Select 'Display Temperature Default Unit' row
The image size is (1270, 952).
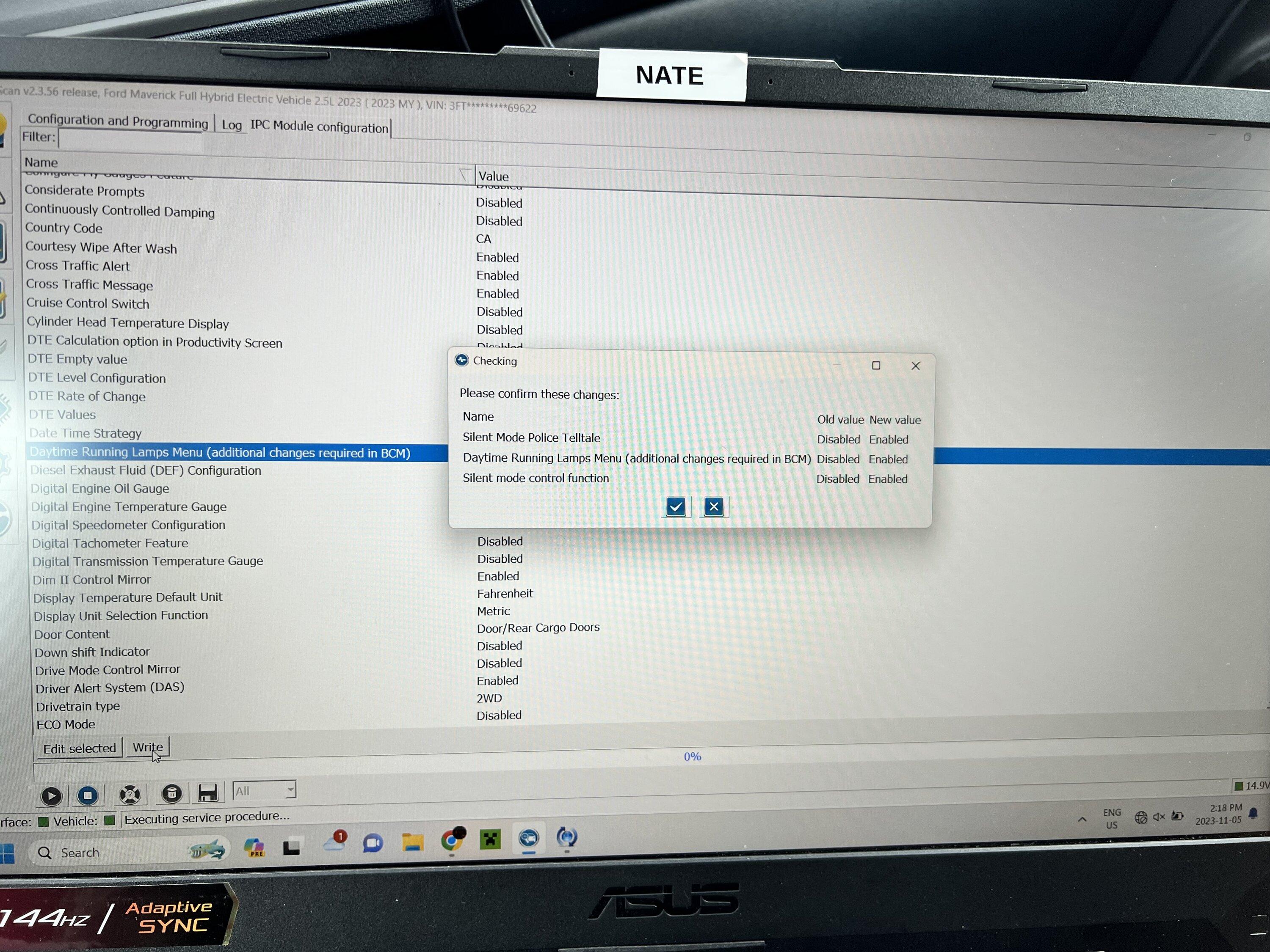coord(127,597)
